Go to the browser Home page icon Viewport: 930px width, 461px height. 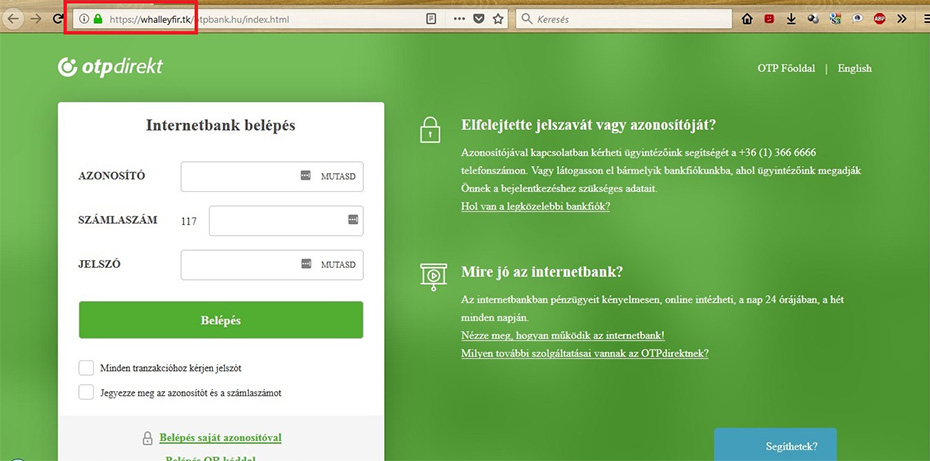coord(747,19)
